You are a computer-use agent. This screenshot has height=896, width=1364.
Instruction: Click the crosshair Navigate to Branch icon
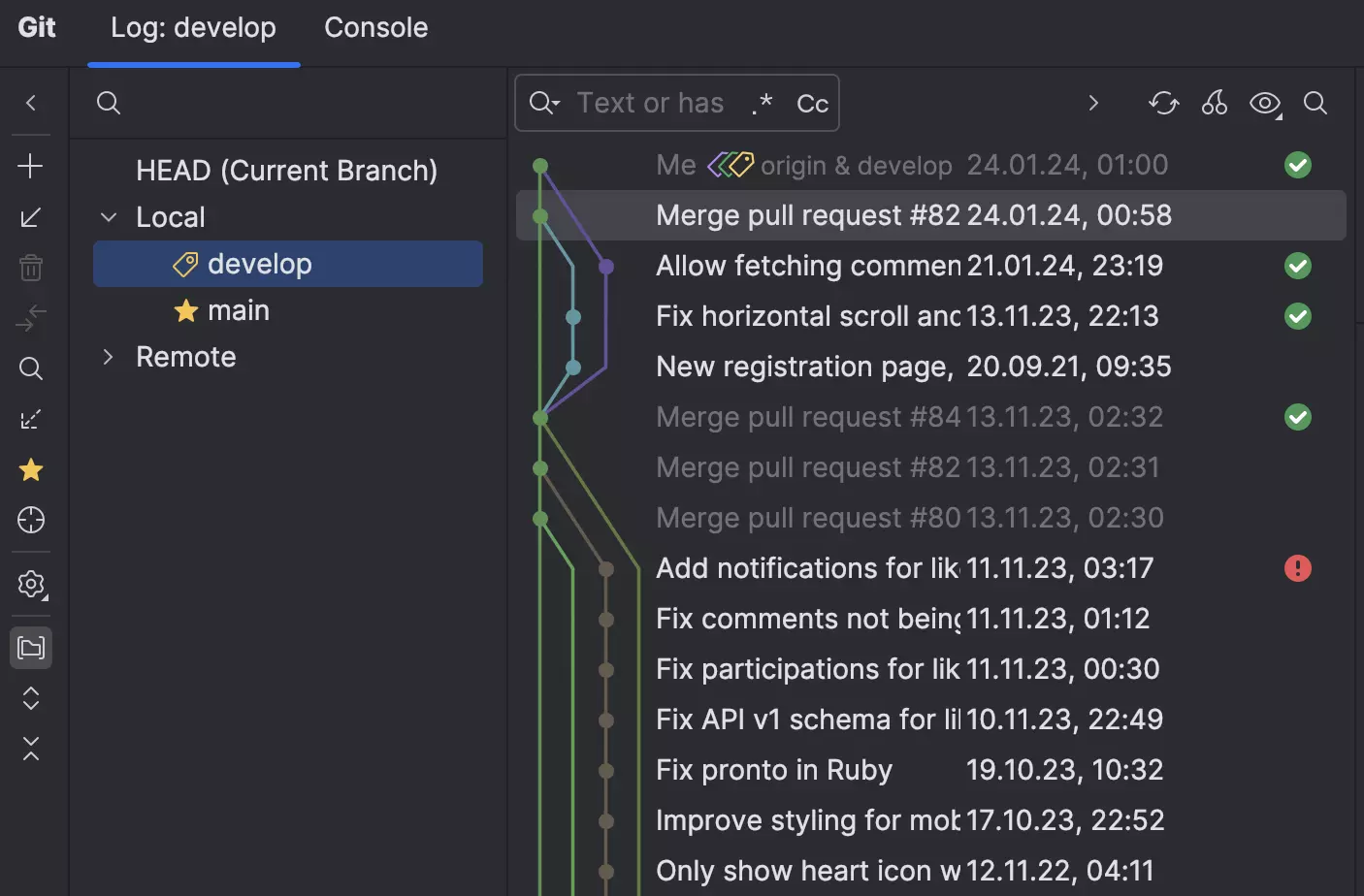pyautogui.click(x=31, y=521)
